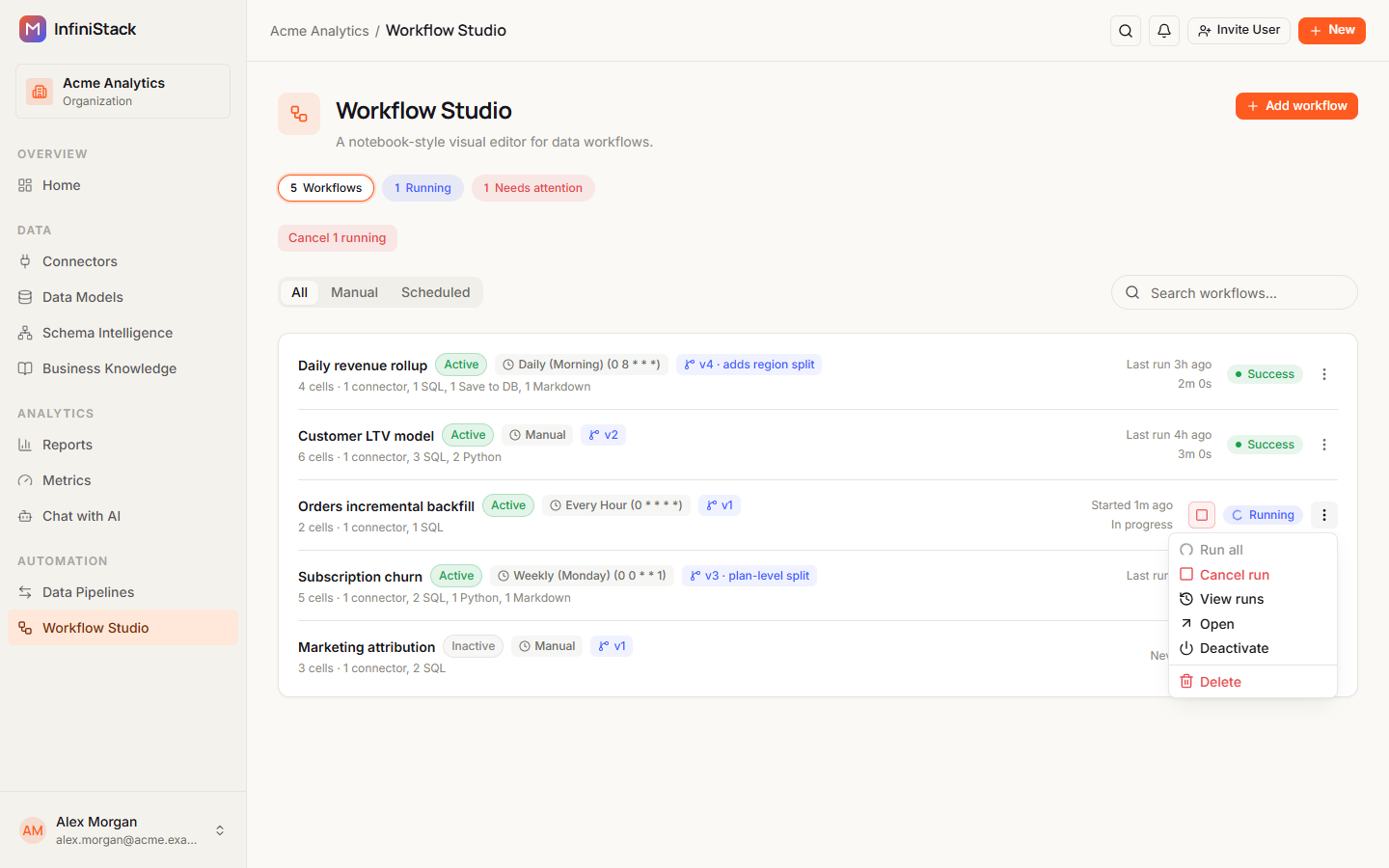
Task: Open Data Pipelines page
Action: [123, 592]
